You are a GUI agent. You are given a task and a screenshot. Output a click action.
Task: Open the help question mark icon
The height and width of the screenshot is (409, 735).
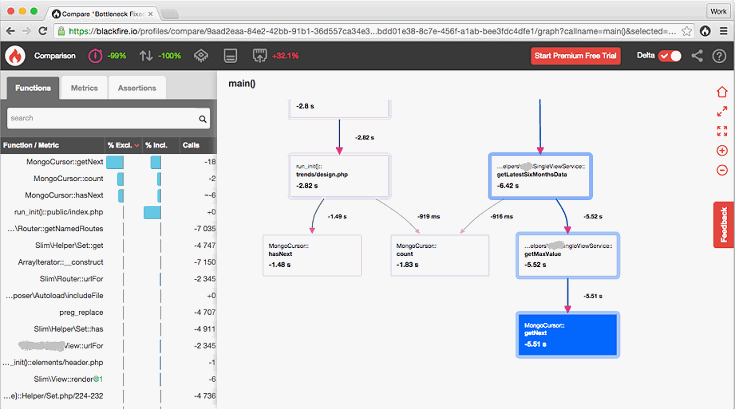(x=718, y=56)
